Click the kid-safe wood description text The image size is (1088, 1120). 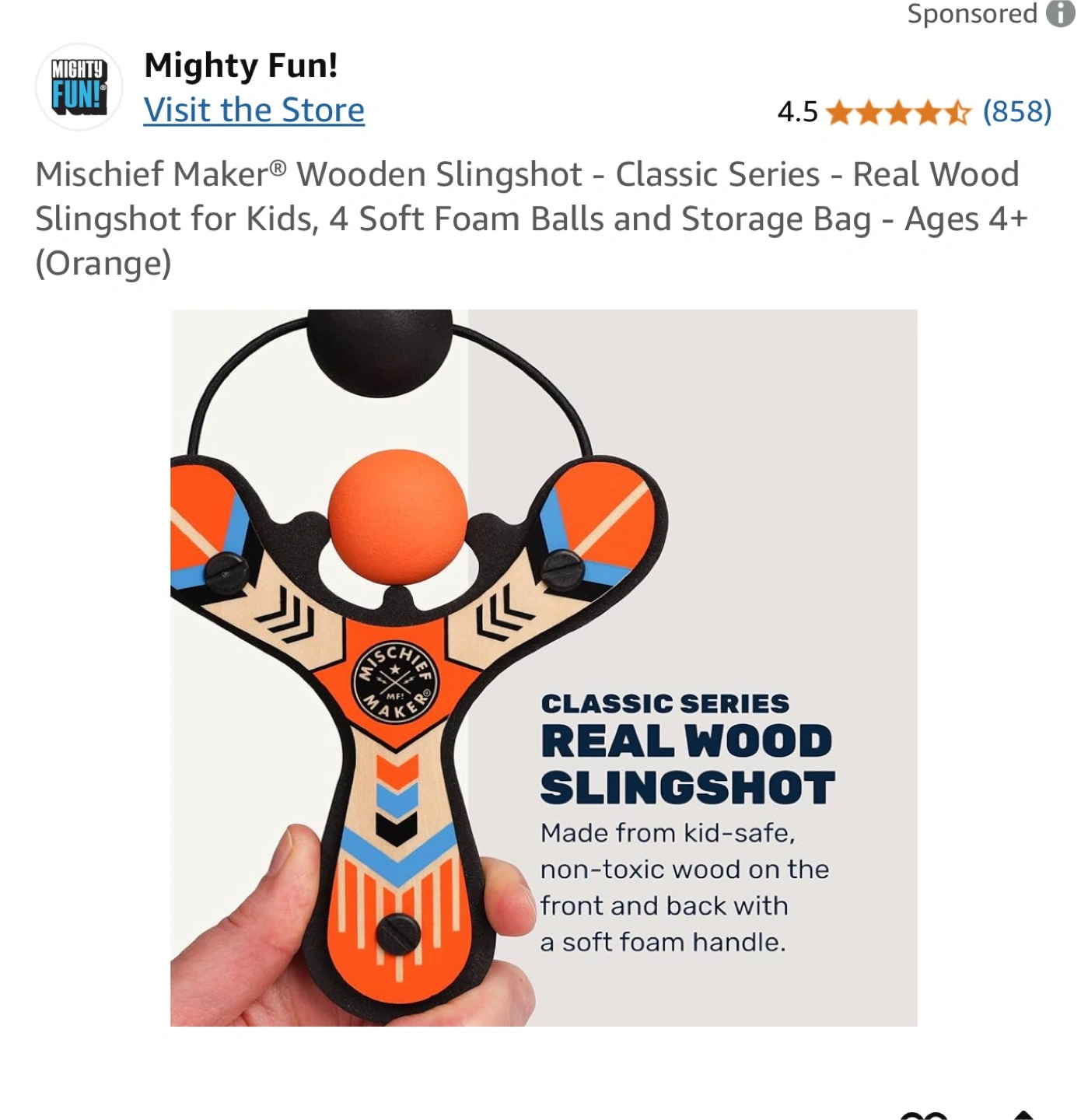685,887
